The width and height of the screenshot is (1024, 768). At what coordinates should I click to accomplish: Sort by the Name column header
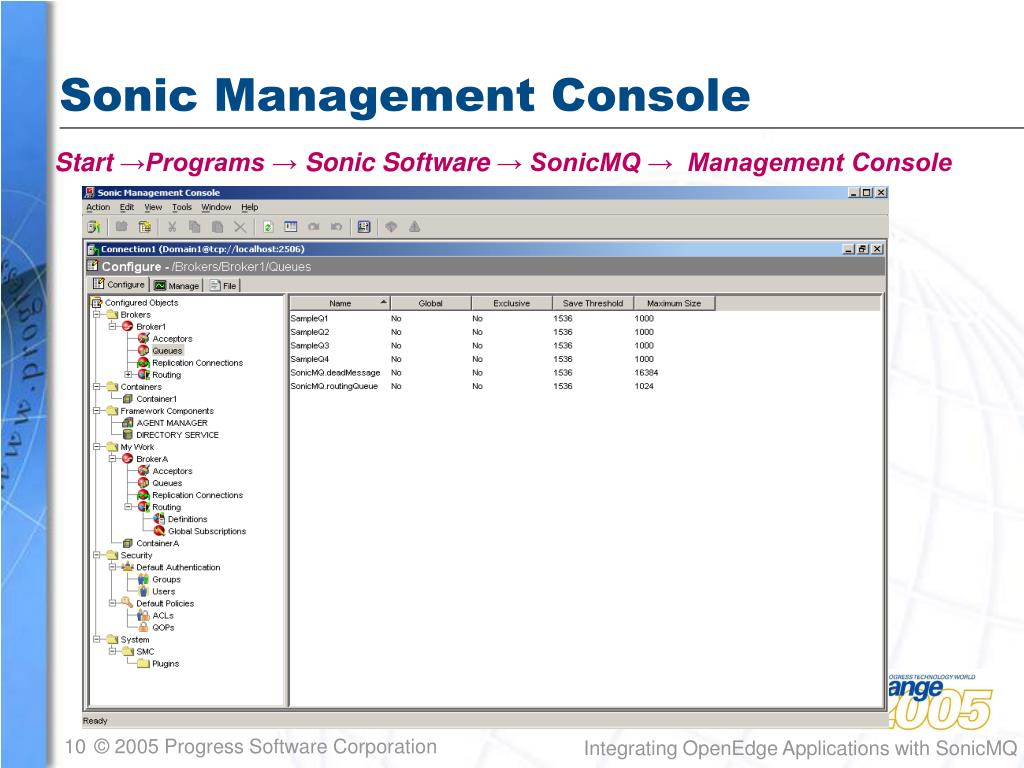click(340, 303)
